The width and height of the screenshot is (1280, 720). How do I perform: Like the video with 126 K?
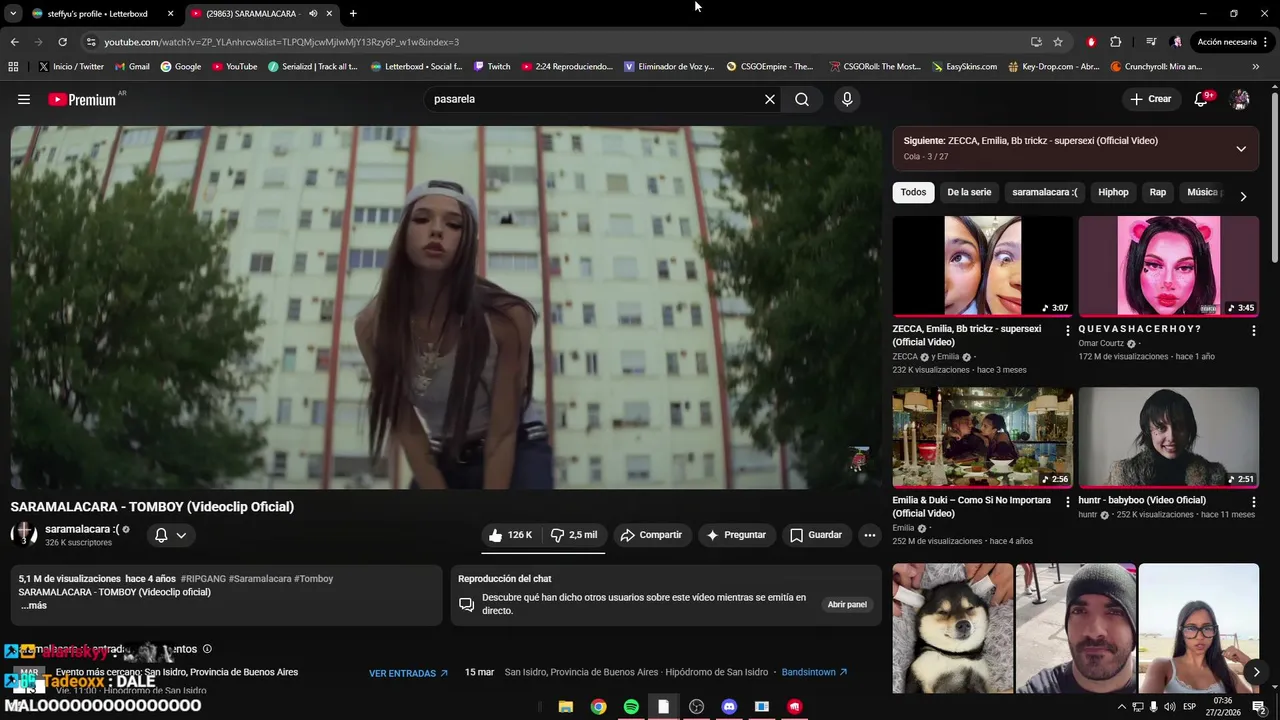point(511,535)
